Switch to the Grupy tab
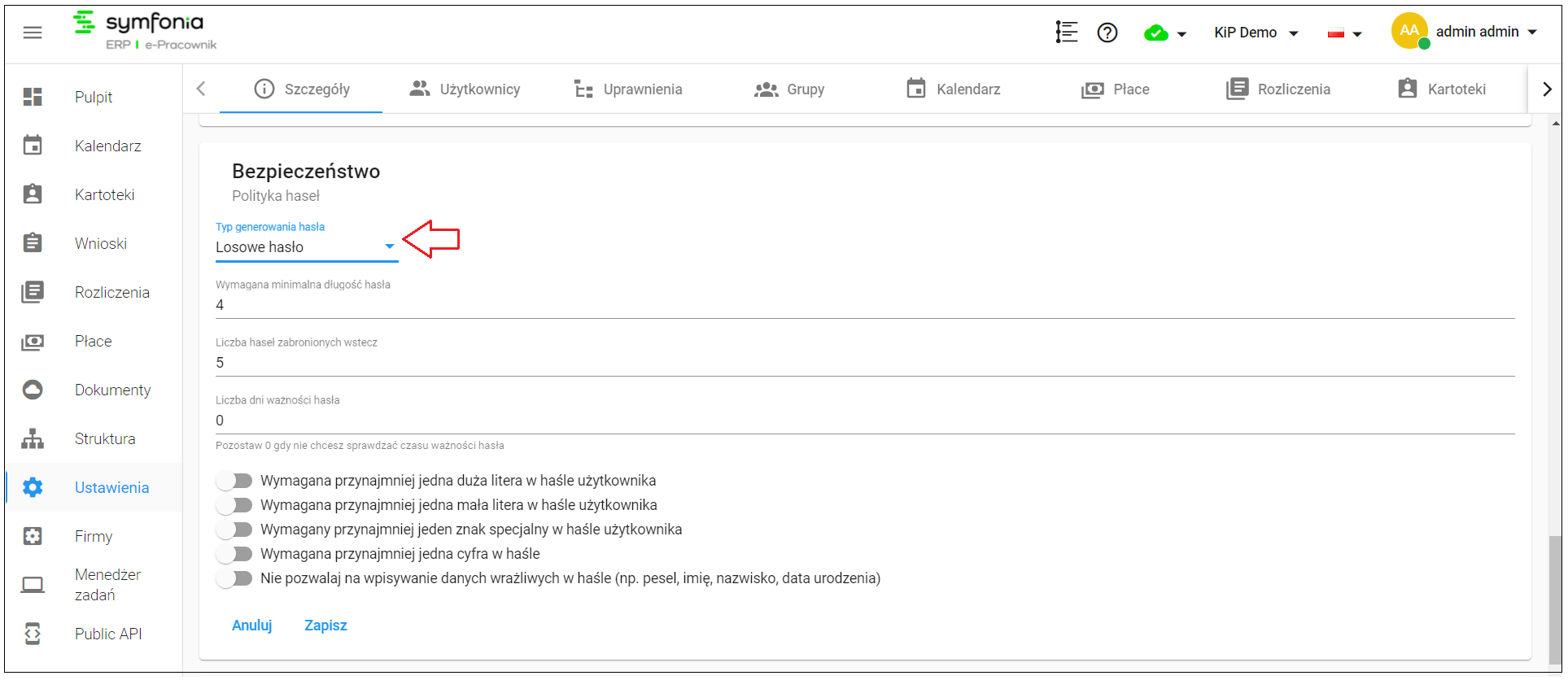The width and height of the screenshot is (1568, 680). [790, 89]
